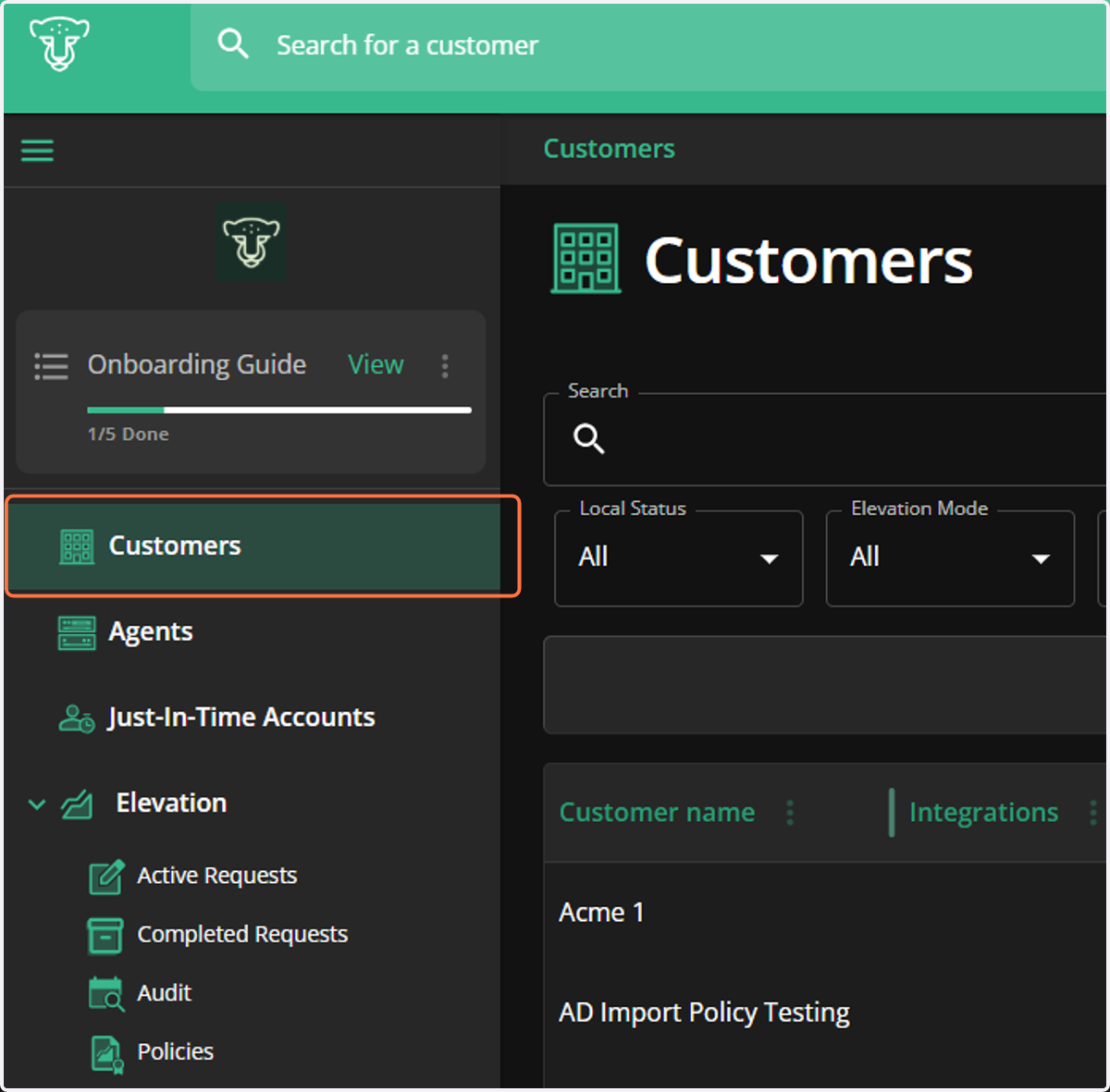This screenshot has width=1110, height=1092.
Task: Click the Elevation Mode dropdown arrow
Action: click(1041, 558)
